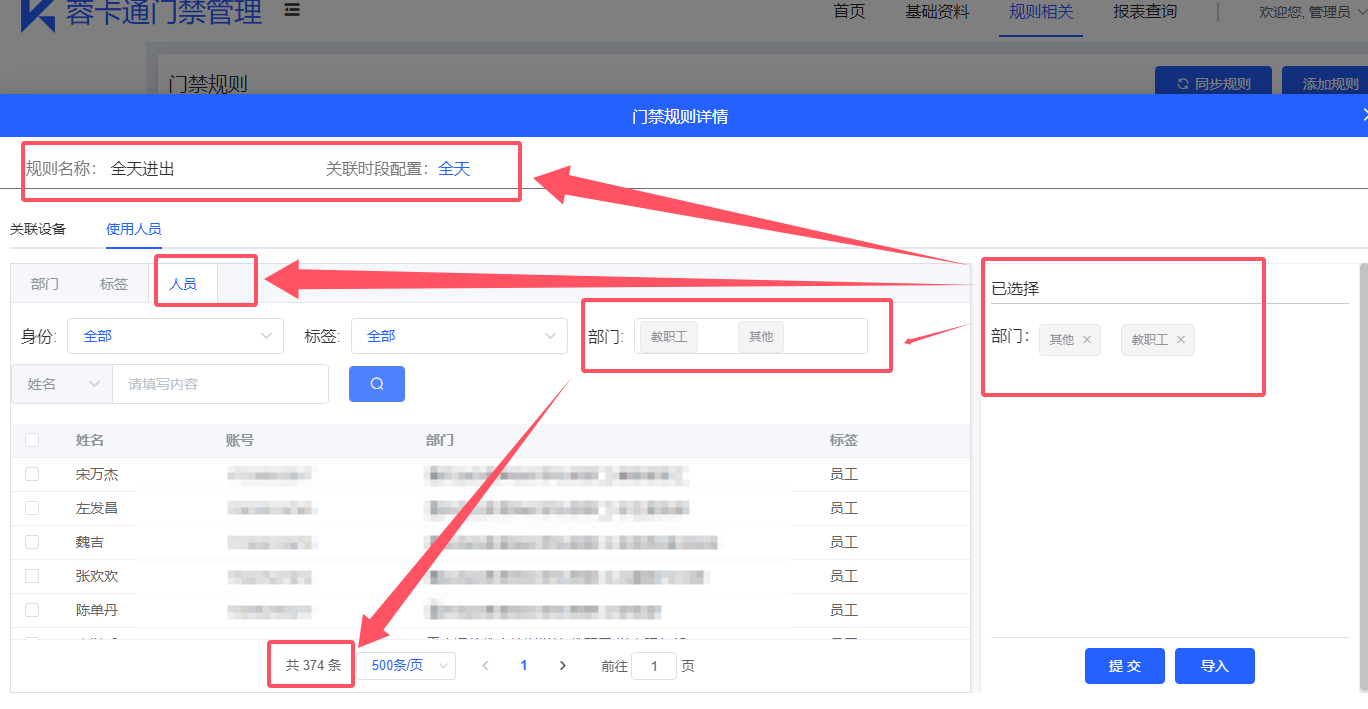Switch to the 关联设备 tab
Viewport: 1368px width, 709px height.
coord(38,229)
